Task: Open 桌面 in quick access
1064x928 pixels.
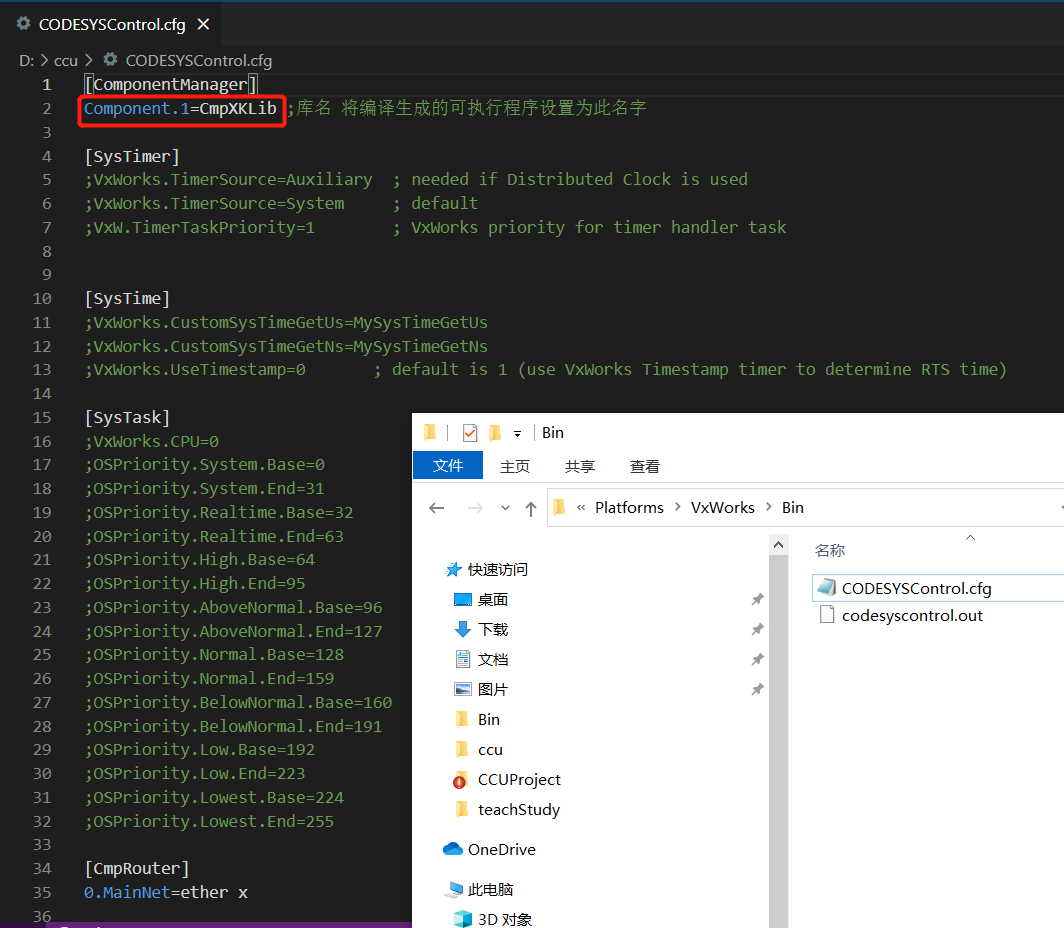Action: click(x=493, y=600)
